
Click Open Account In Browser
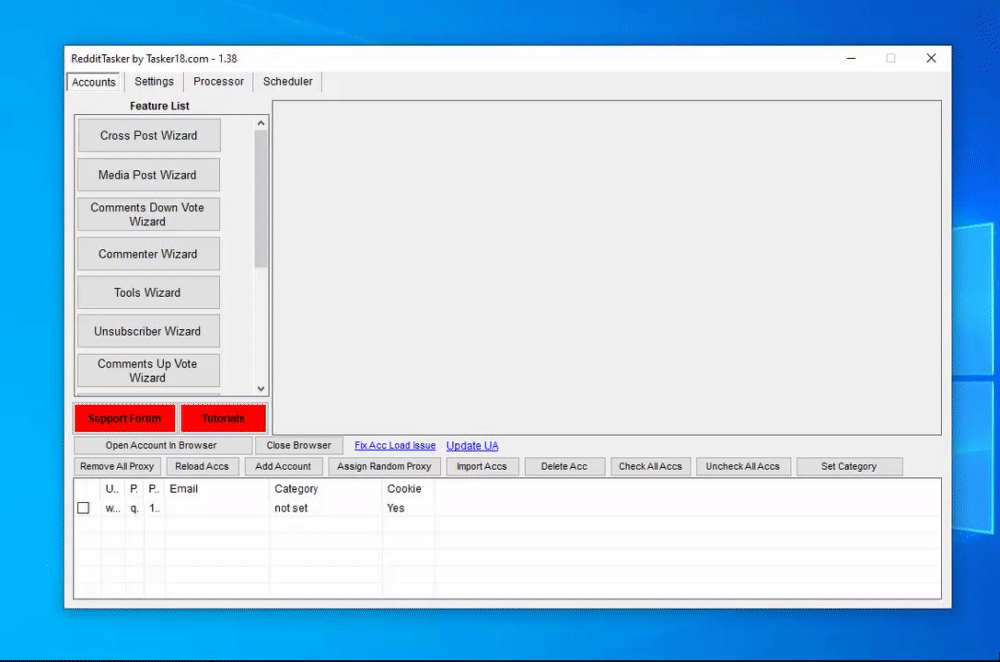click(162, 445)
